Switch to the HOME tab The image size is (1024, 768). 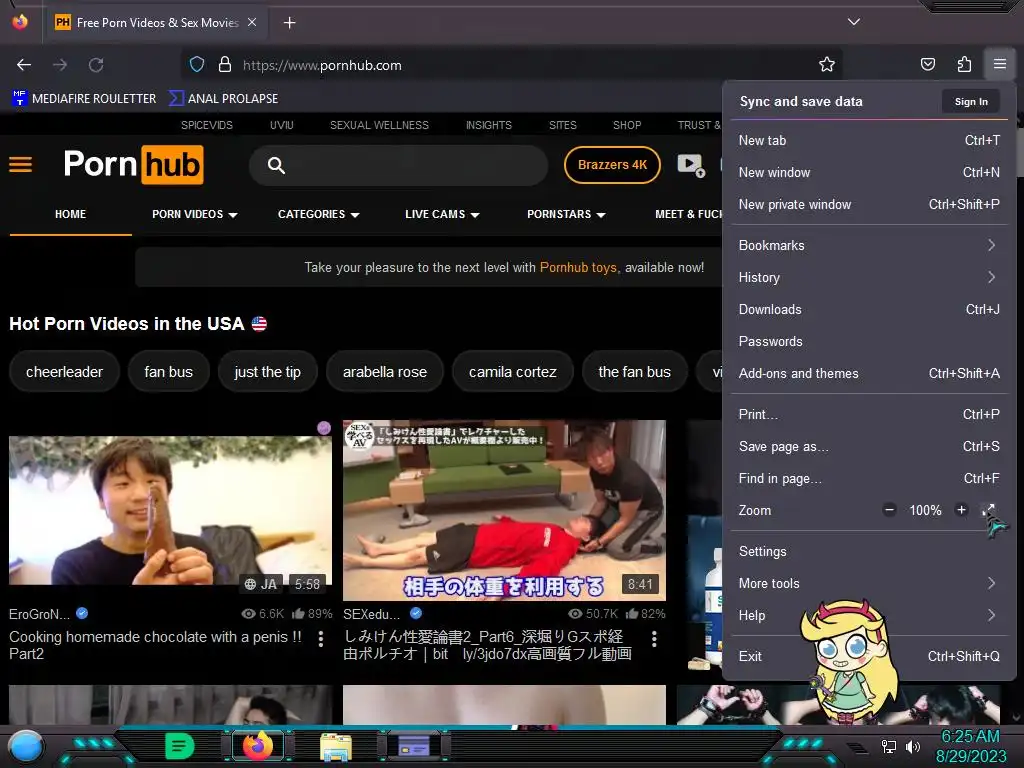pos(71,214)
